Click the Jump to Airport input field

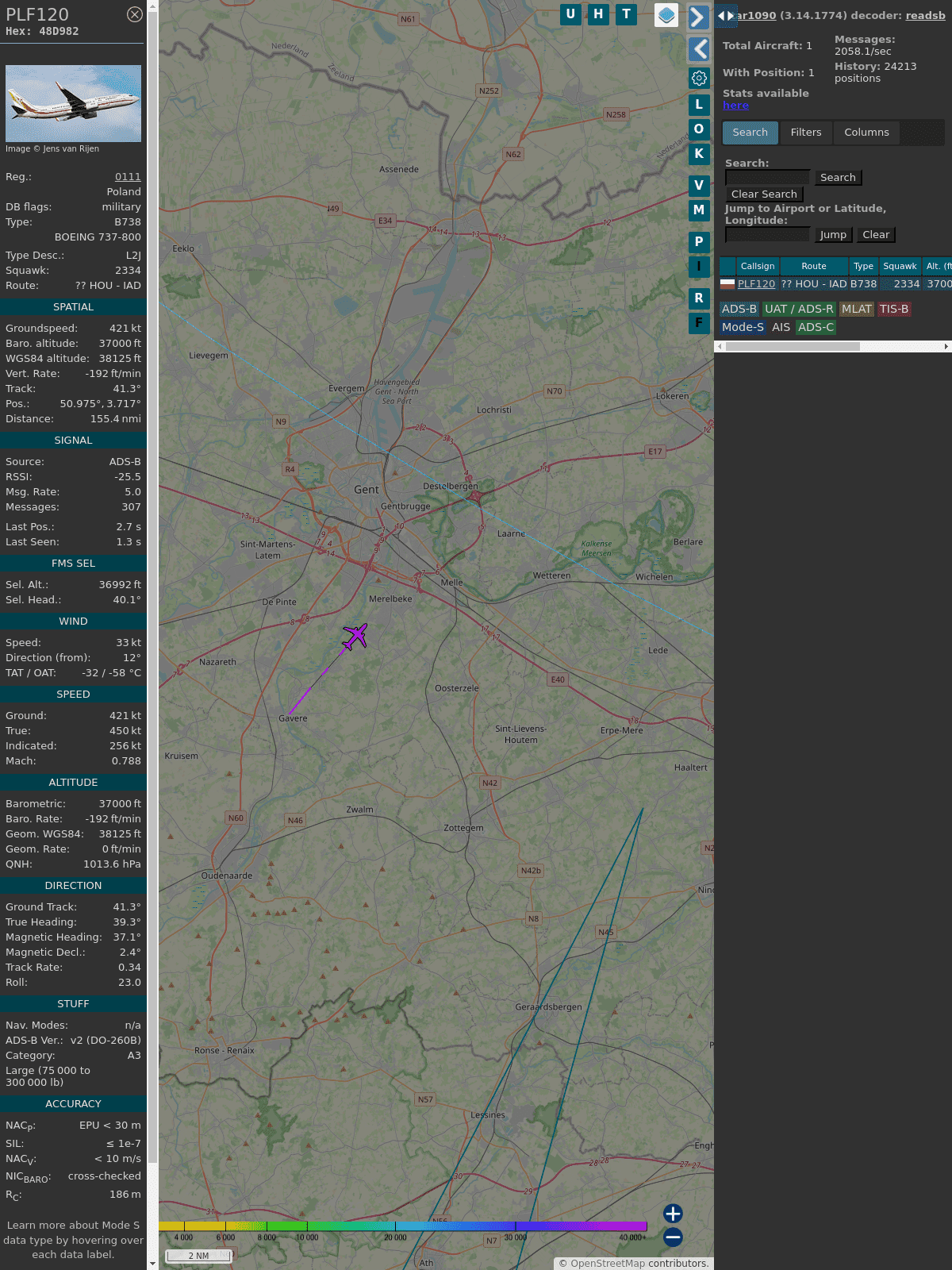click(767, 234)
